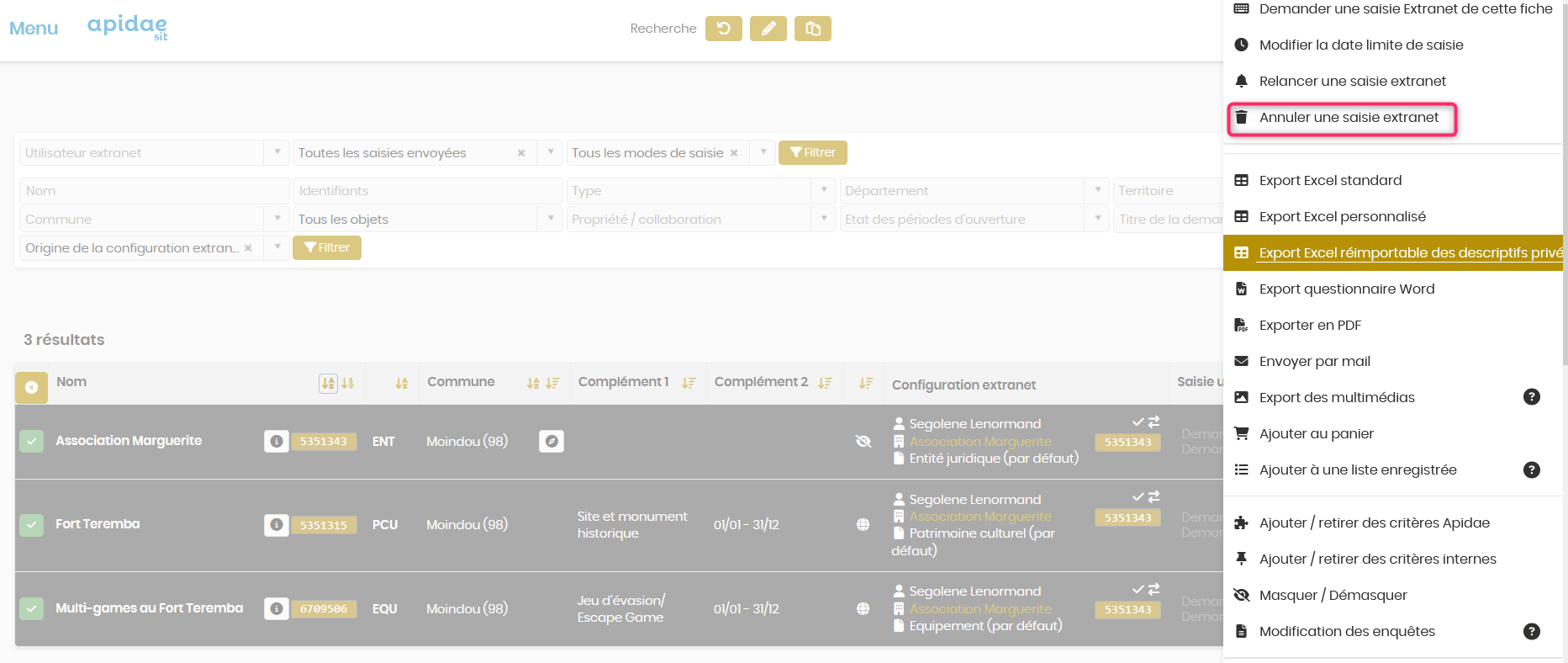Choose Export Excel standard menu entry
The width and height of the screenshot is (1568, 663).
pyautogui.click(x=1330, y=180)
